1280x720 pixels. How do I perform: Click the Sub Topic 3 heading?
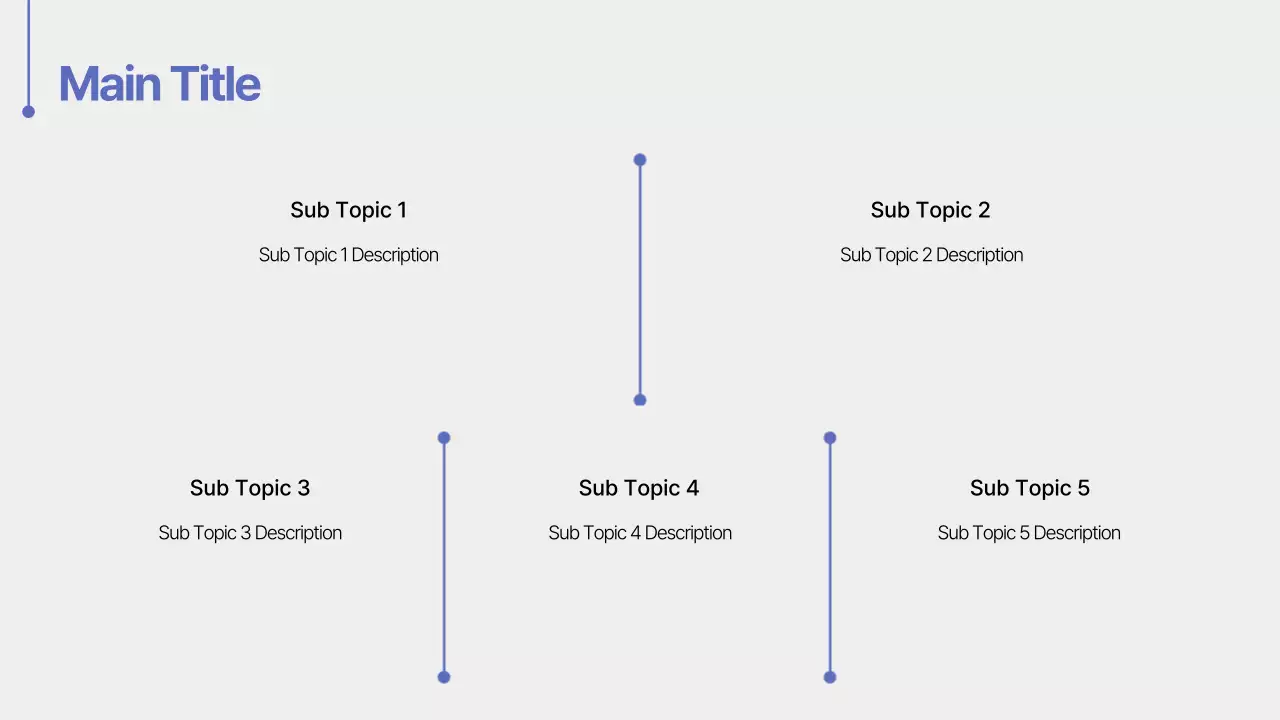pyautogui.click(x=250, y=488)
